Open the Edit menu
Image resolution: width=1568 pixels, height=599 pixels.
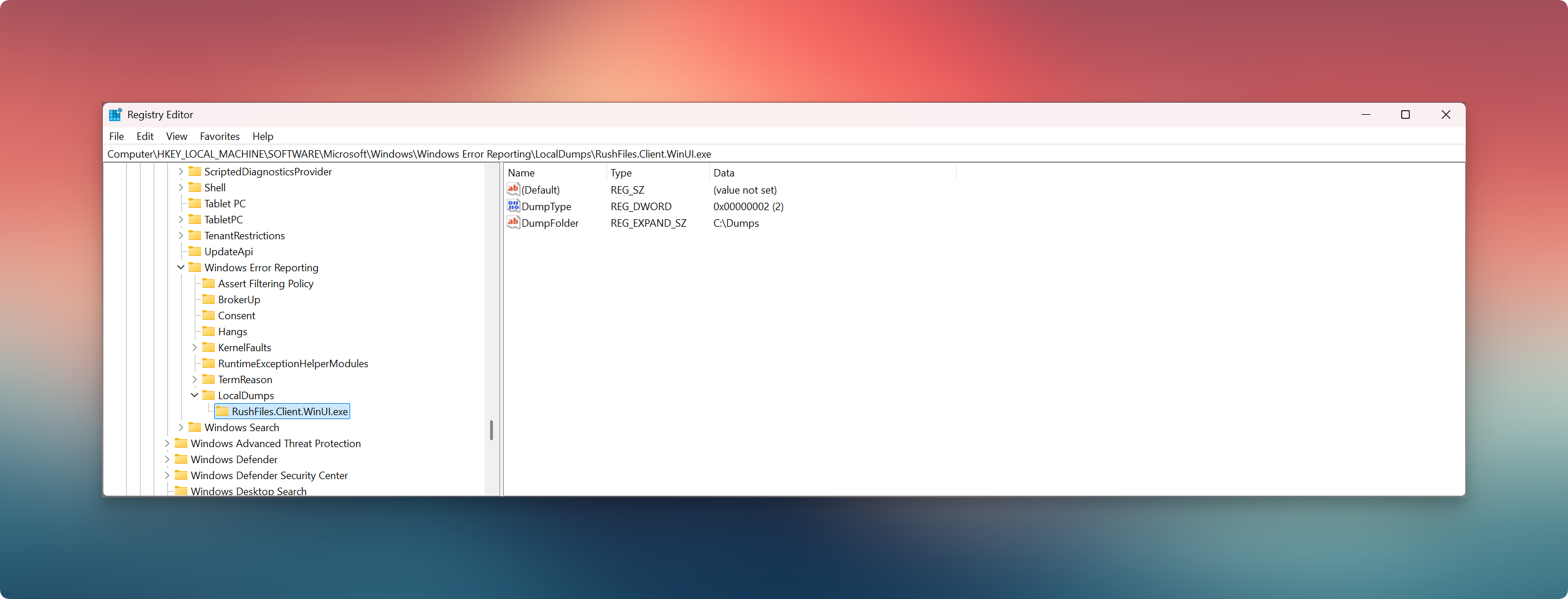[145, 136]
